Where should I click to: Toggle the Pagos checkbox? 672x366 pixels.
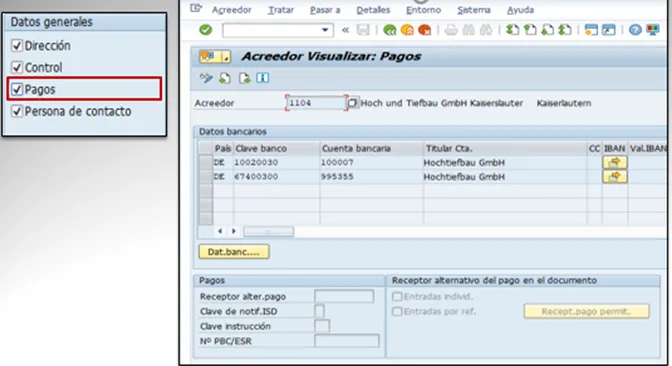pyautogui.click(x=17, y=89)
